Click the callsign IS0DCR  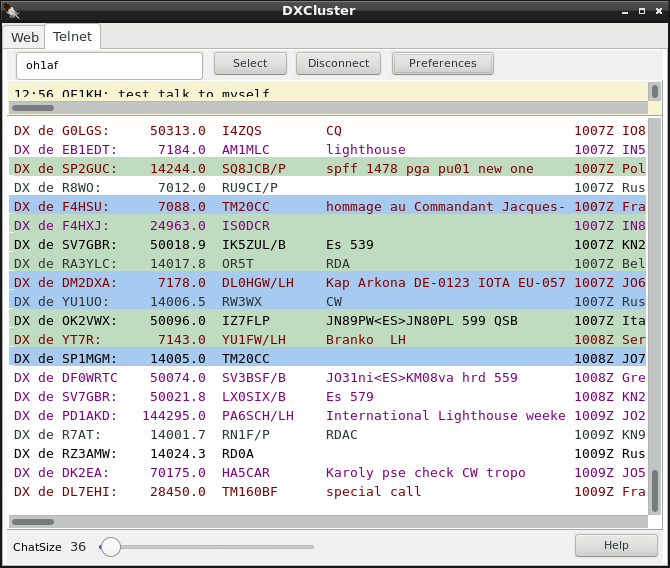(x=246, y=226)
